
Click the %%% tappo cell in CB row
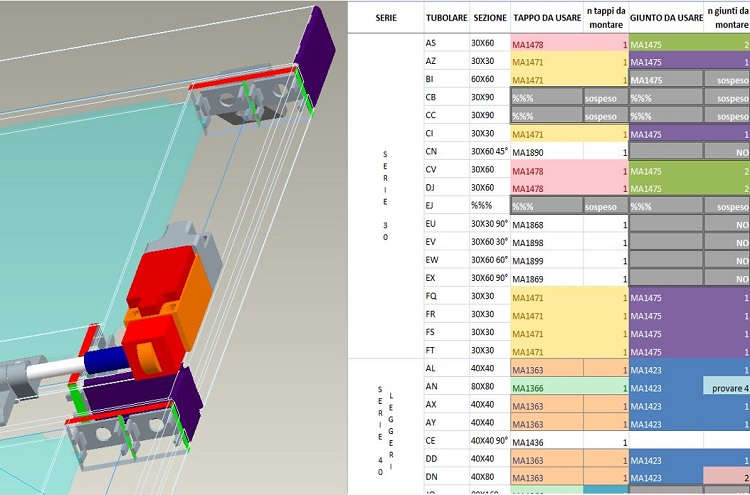pyautogui.click(x=547, y=97)
